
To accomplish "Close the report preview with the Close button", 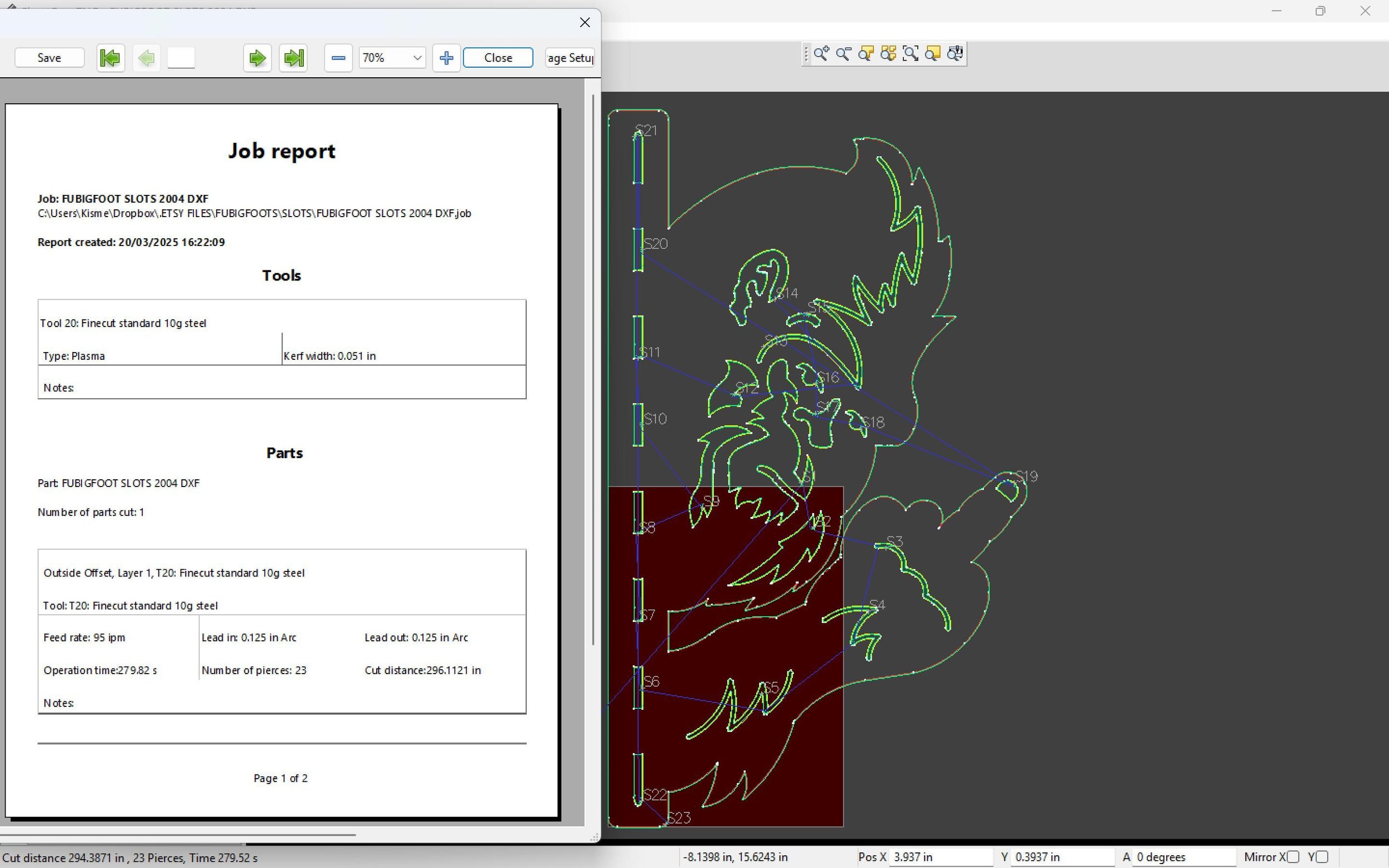I will pyautogui.click(x=498, y=57).
